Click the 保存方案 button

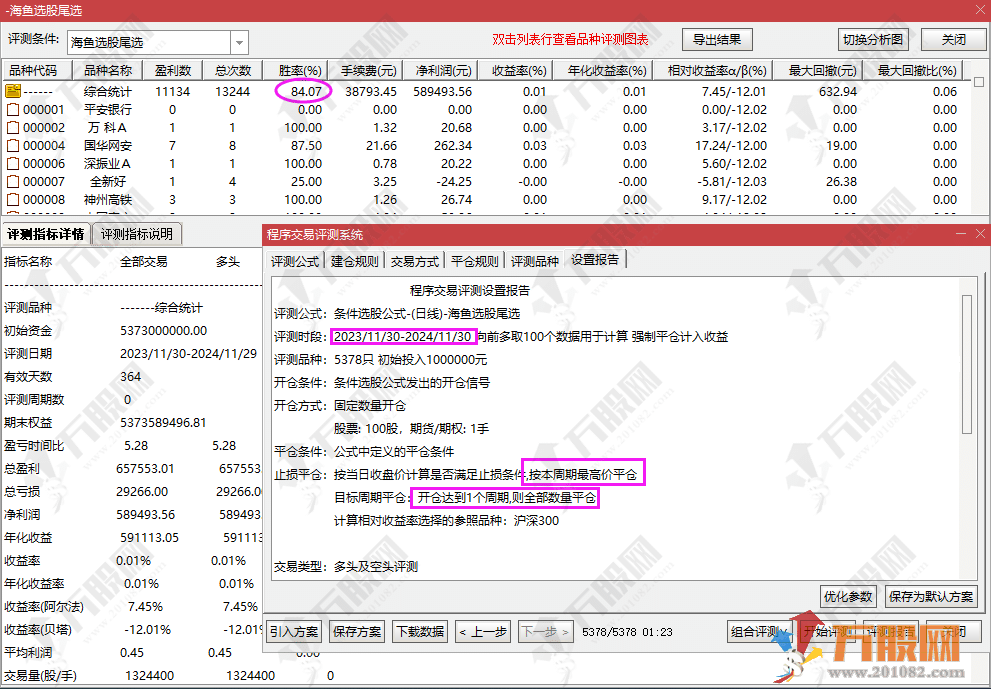tap(356, 631)
